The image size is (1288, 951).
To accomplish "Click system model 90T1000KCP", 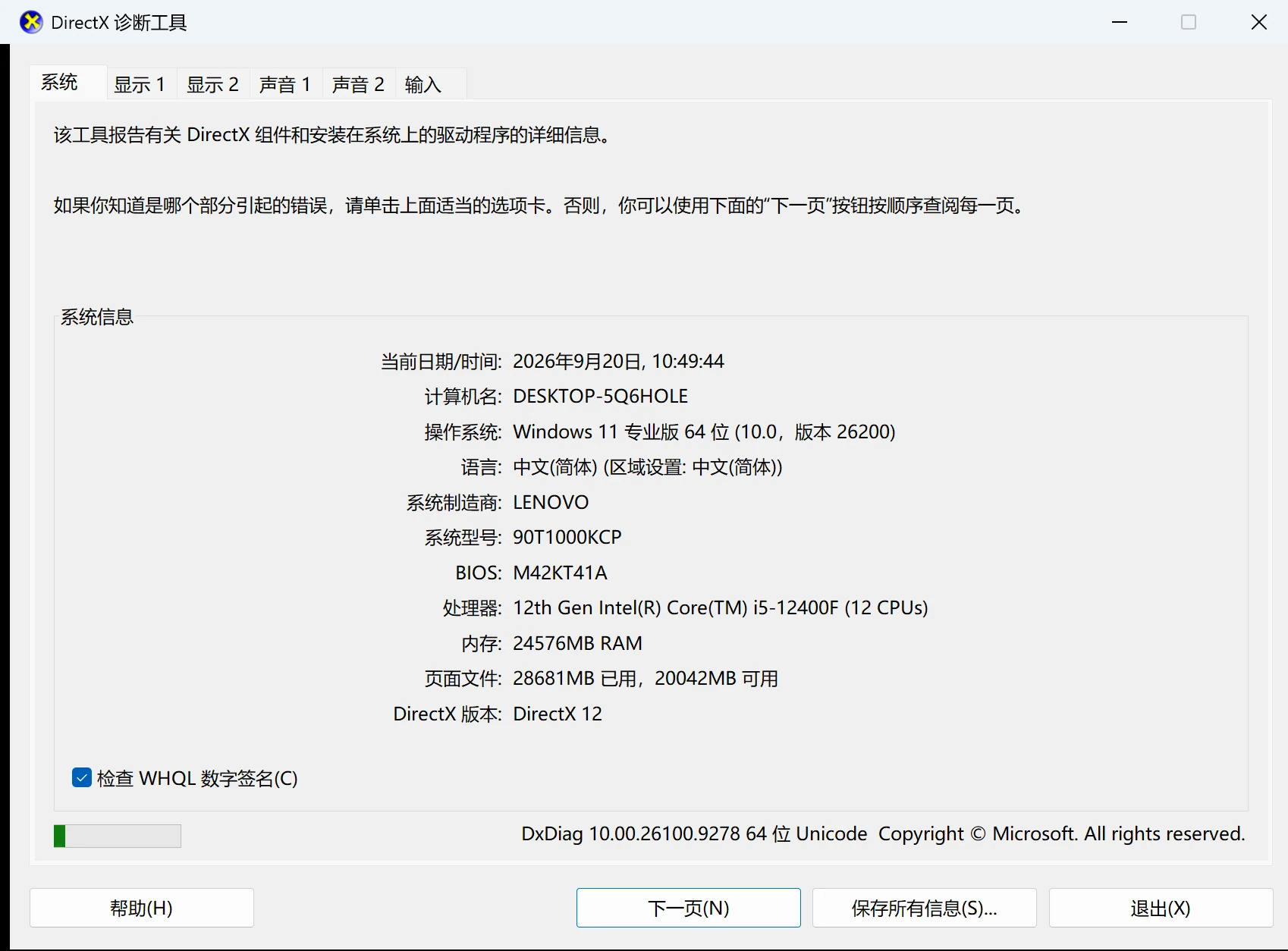I will 567,537.
